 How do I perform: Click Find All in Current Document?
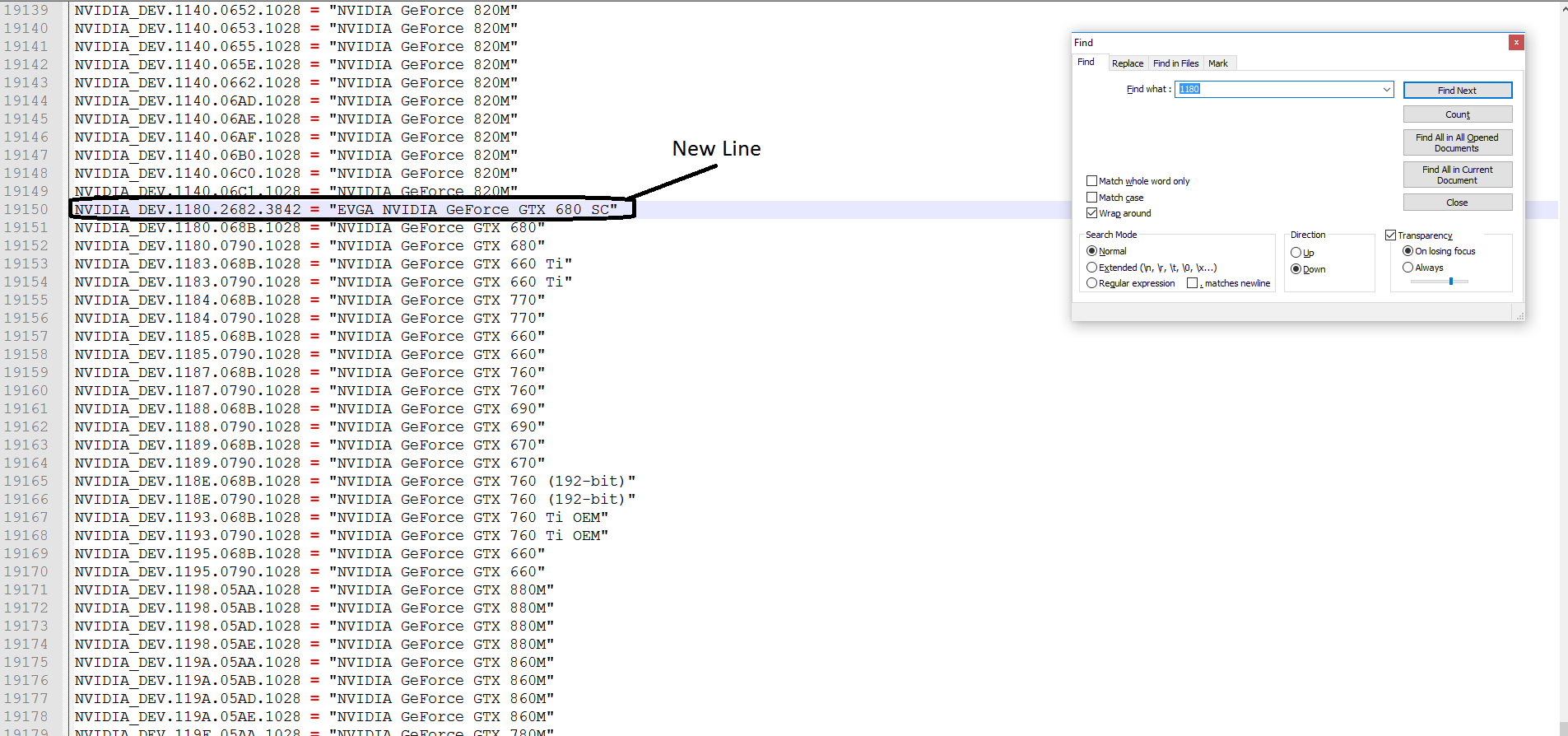point(1458,175)
